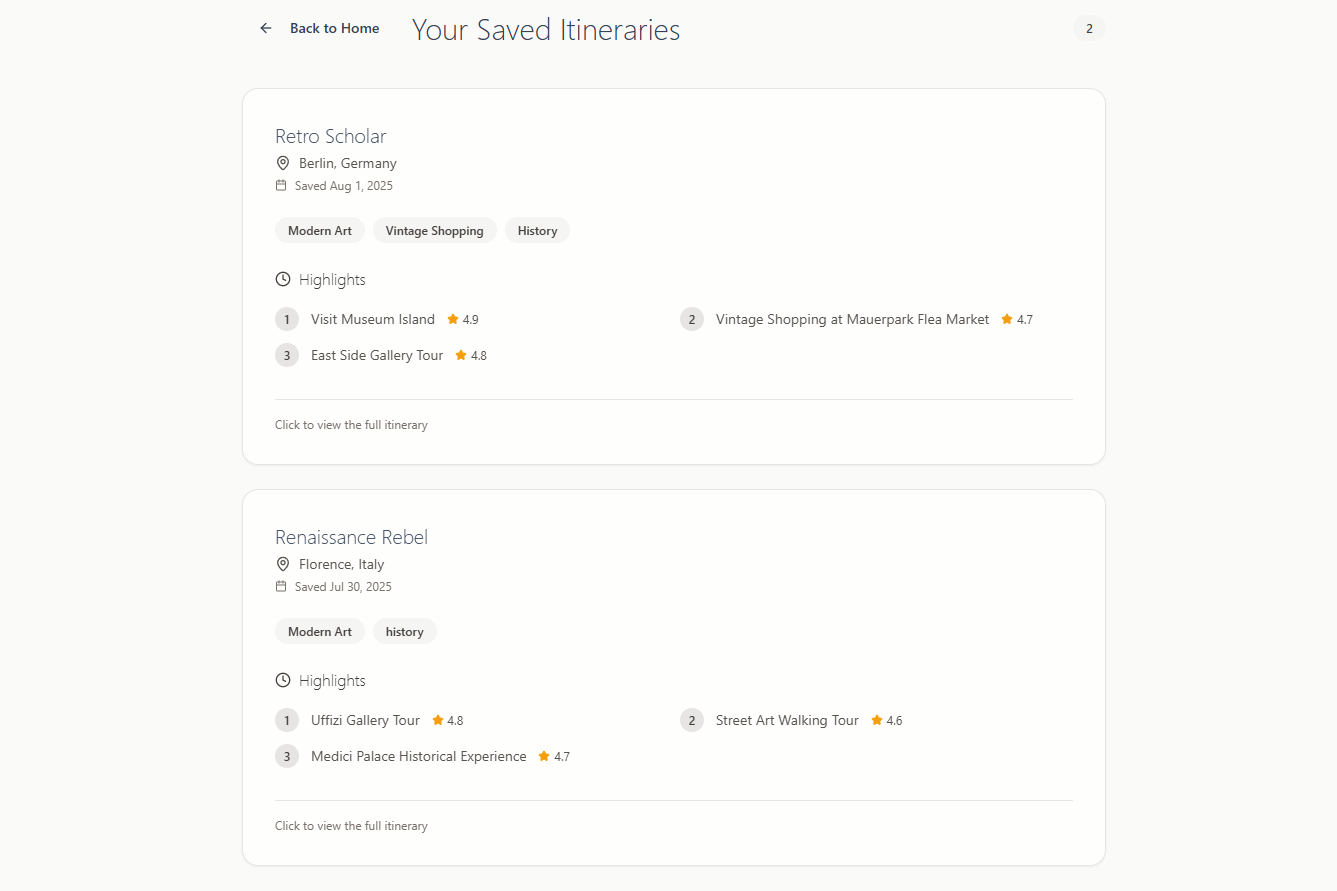Select East Side Gallery Tour highlight
Image resolution: width=1337 pixels, height=891 pixels.
click(377, 356)
